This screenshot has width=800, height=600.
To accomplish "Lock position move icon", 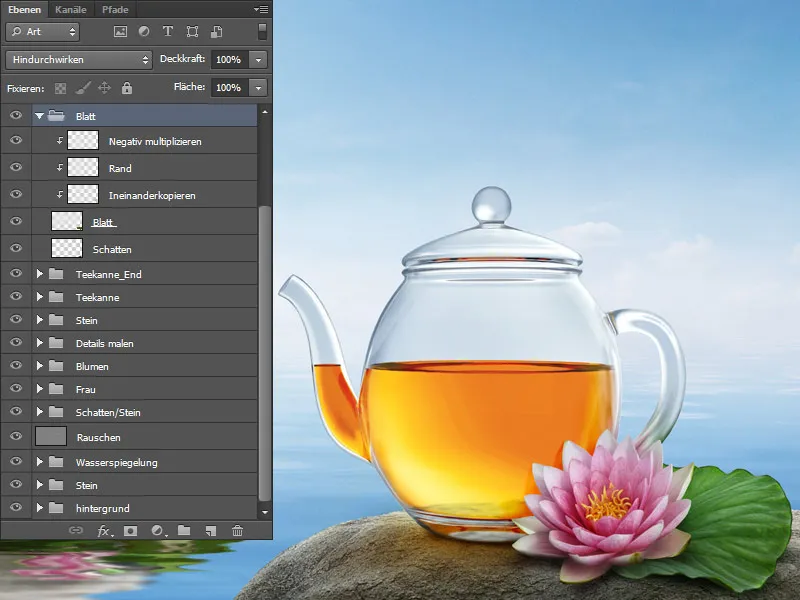I will (105, 88).
